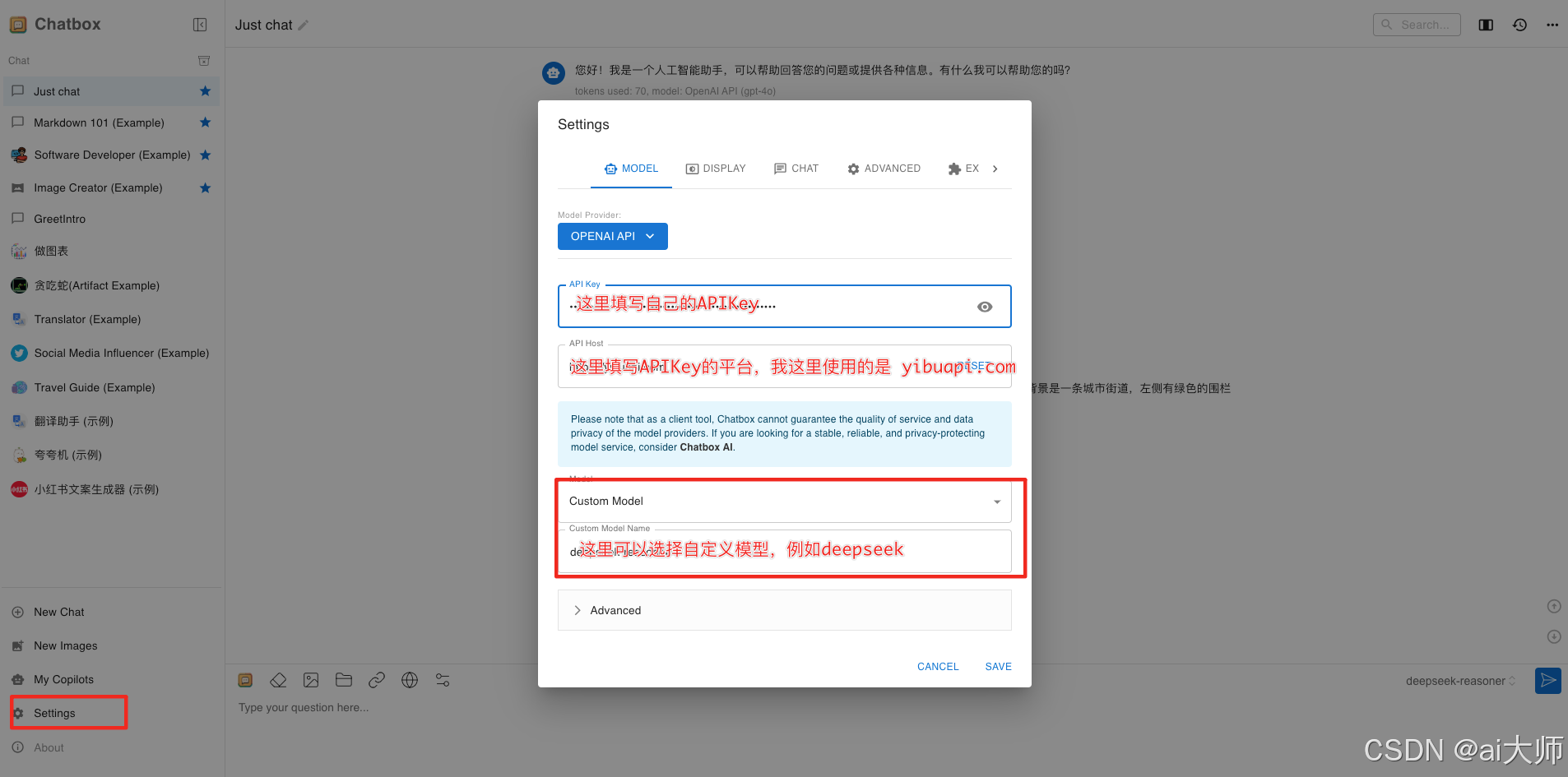Click CANCEL in the Settings dialog
This screenshot has height=777, width=1568.
click(938, 667)
